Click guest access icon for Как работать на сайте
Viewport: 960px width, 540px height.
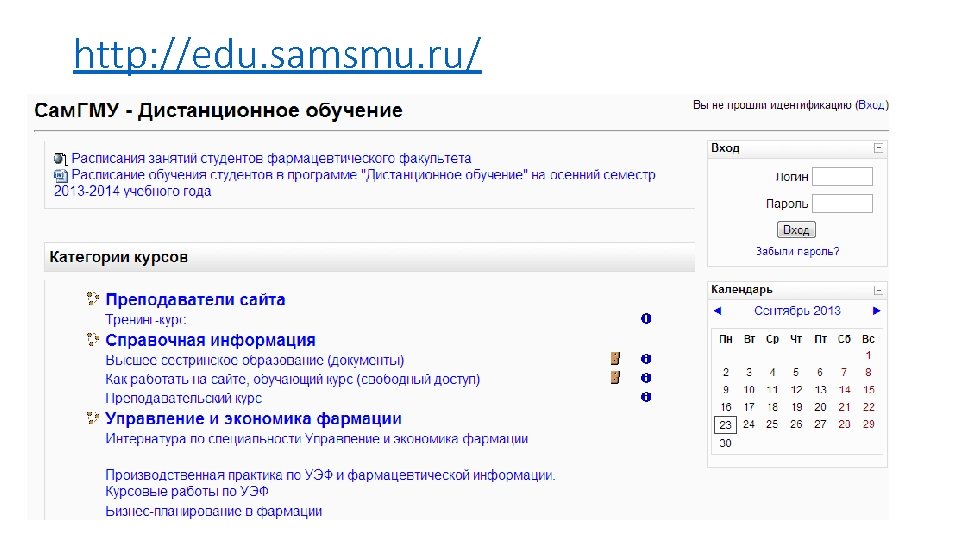point(615,378)
